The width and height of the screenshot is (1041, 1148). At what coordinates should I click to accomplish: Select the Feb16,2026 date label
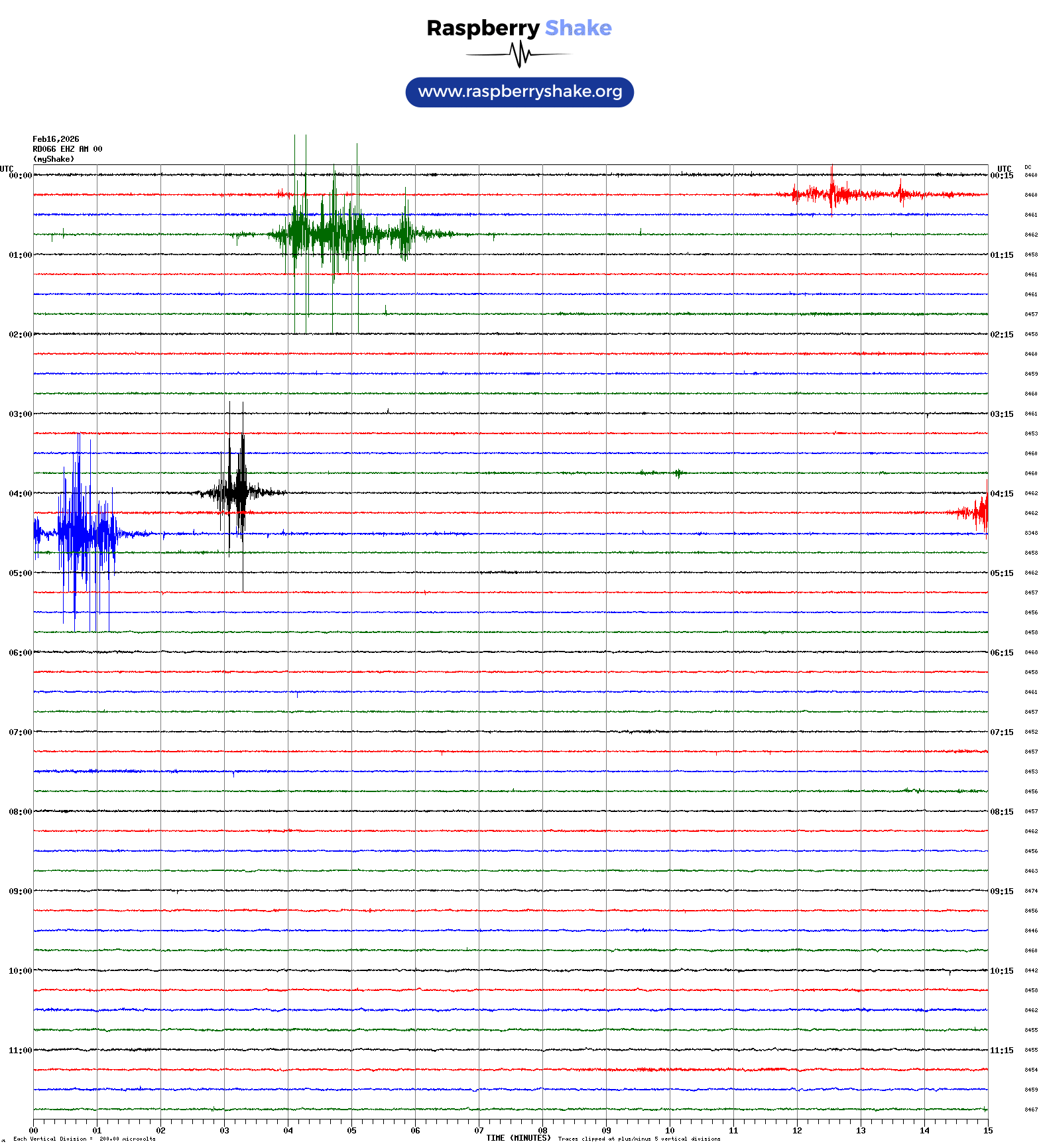[x=56, y=139]
